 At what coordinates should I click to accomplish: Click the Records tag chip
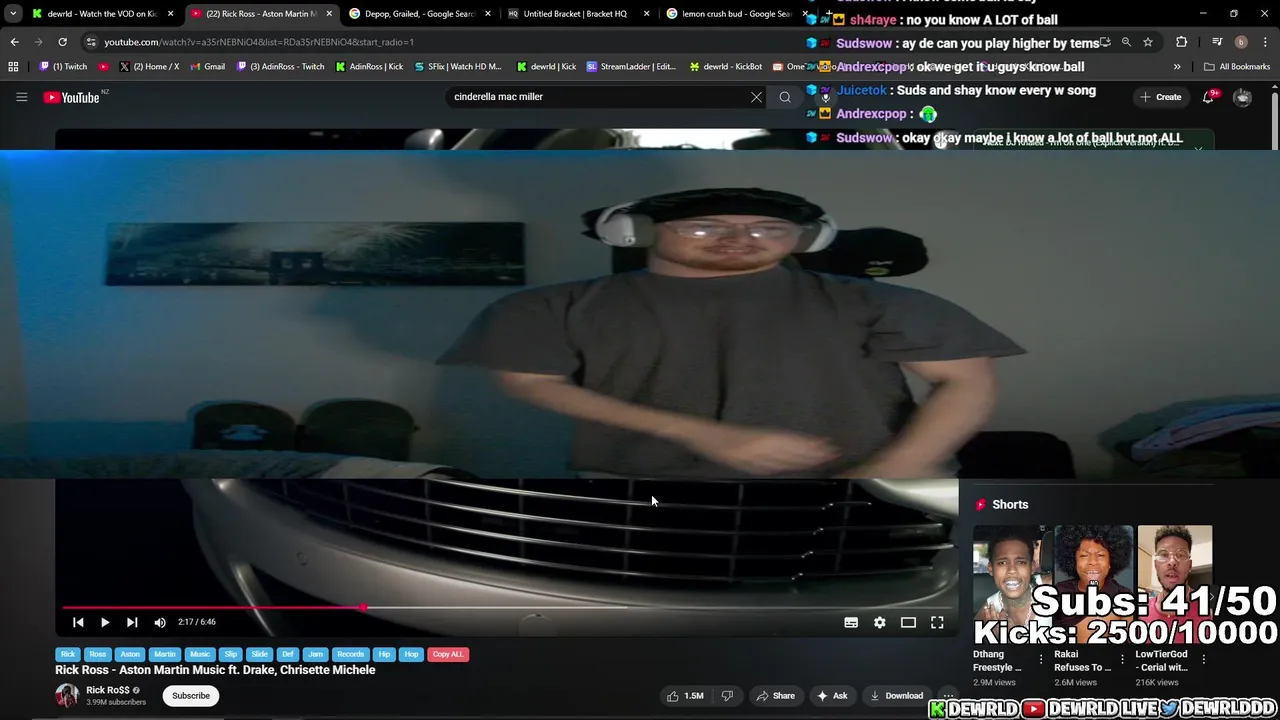tap(350, 654)
